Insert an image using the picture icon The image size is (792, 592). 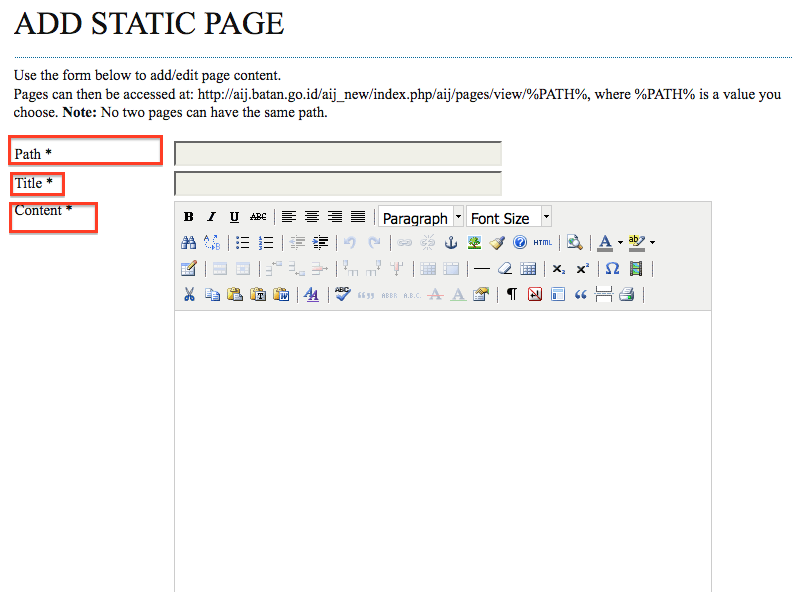pyautogui.click(x=474, y=243)
